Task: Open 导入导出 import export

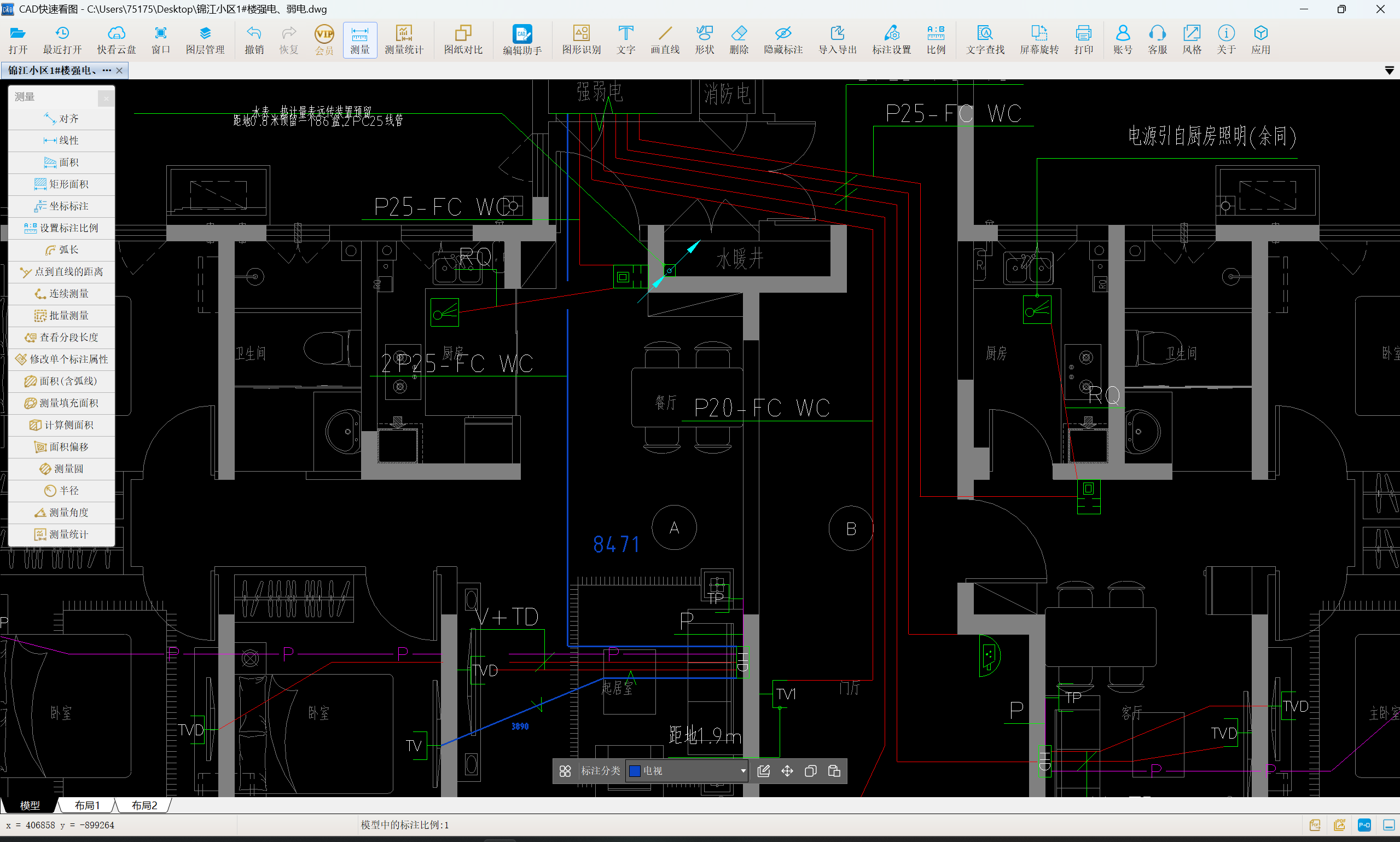Action: point(837,40)
